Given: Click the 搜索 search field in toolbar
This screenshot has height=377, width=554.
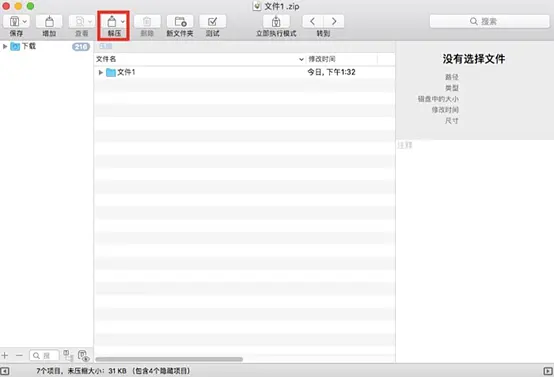Looking at the screenshot, I should tap(490, 22).
